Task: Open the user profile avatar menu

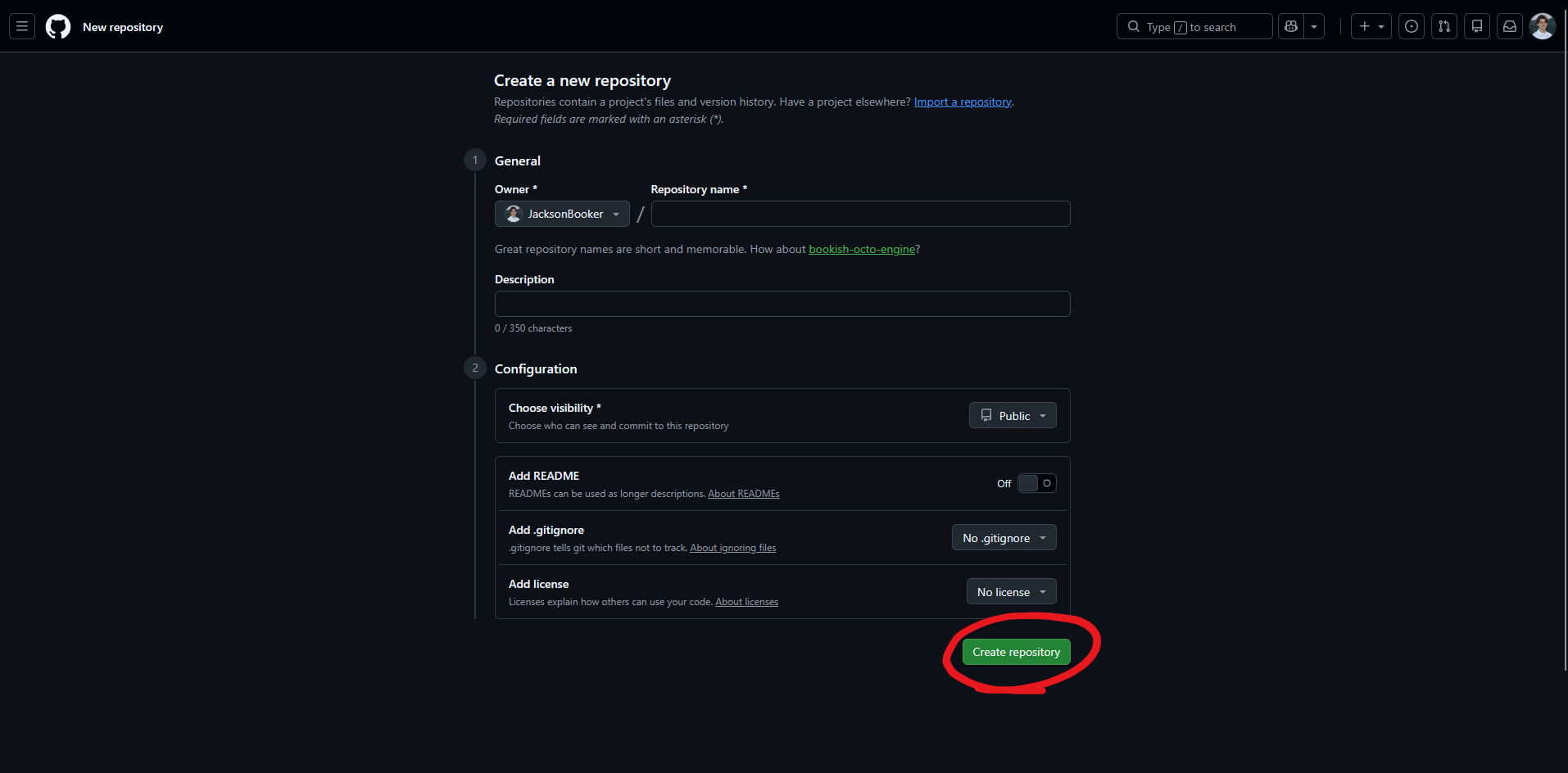Action: 1543,27
